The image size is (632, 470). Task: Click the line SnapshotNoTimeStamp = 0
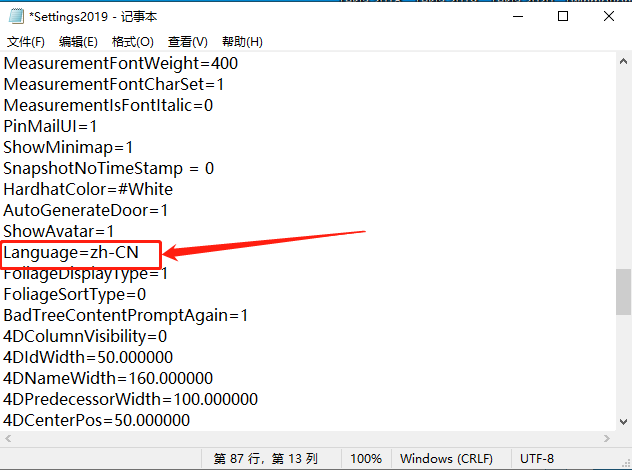108,168
